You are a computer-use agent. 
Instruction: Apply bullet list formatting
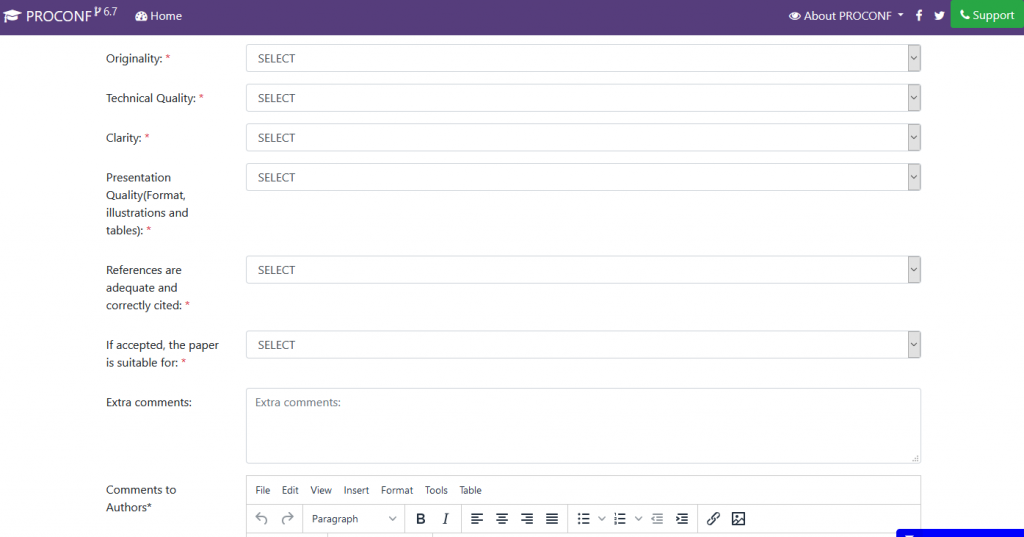pos(584,519)
